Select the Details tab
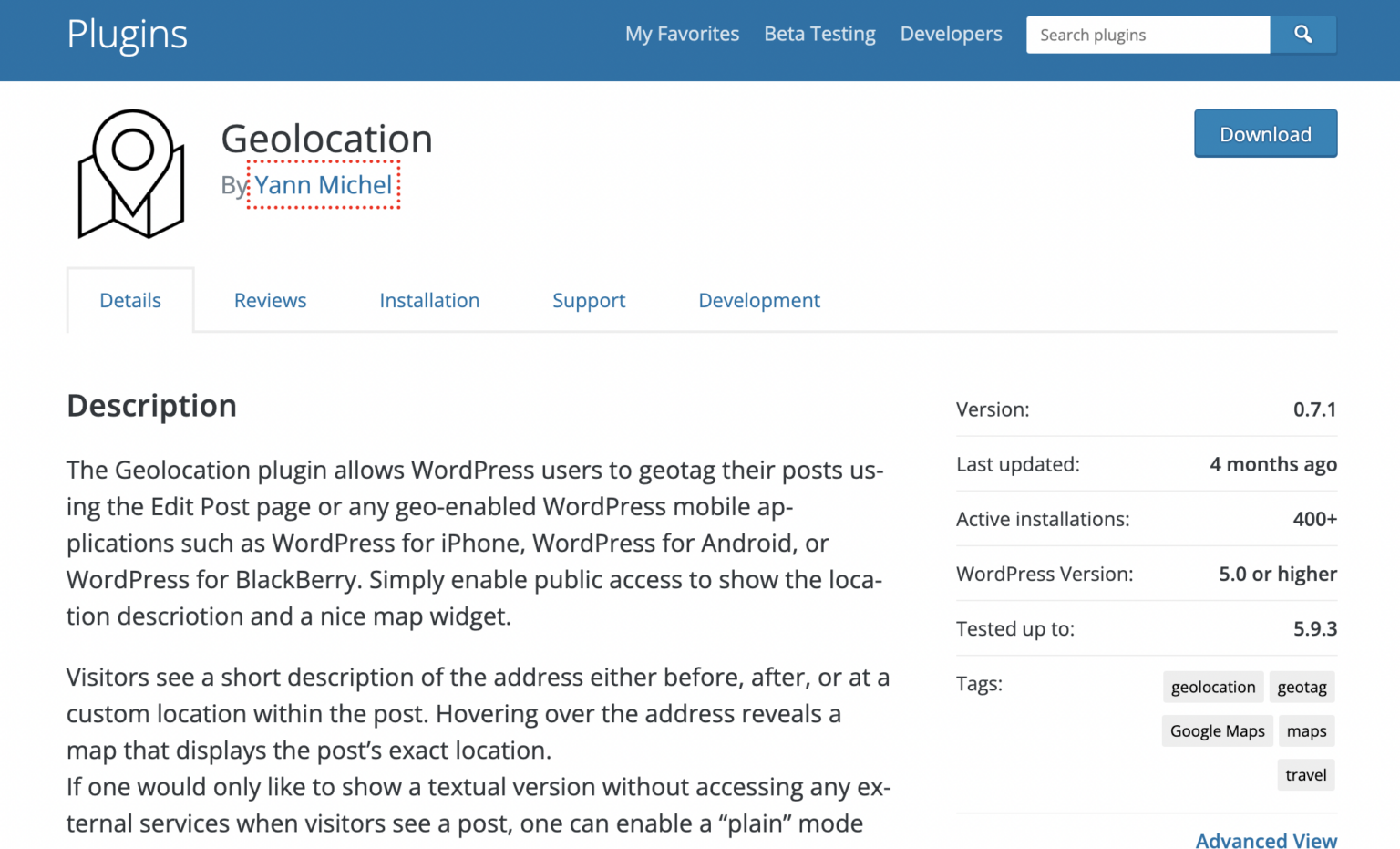 coord(130,300)
